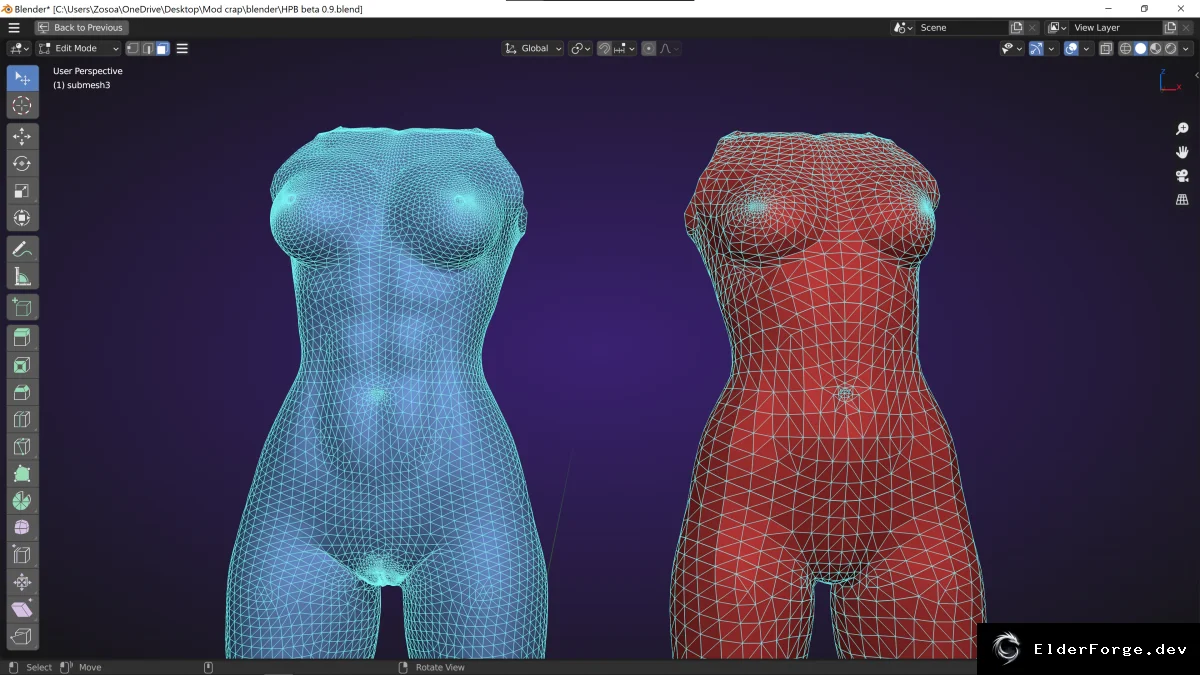Open the scene browse dropdown
Image resolution: width=1200 pixels, height=675 pixels.
pos(904,27)
